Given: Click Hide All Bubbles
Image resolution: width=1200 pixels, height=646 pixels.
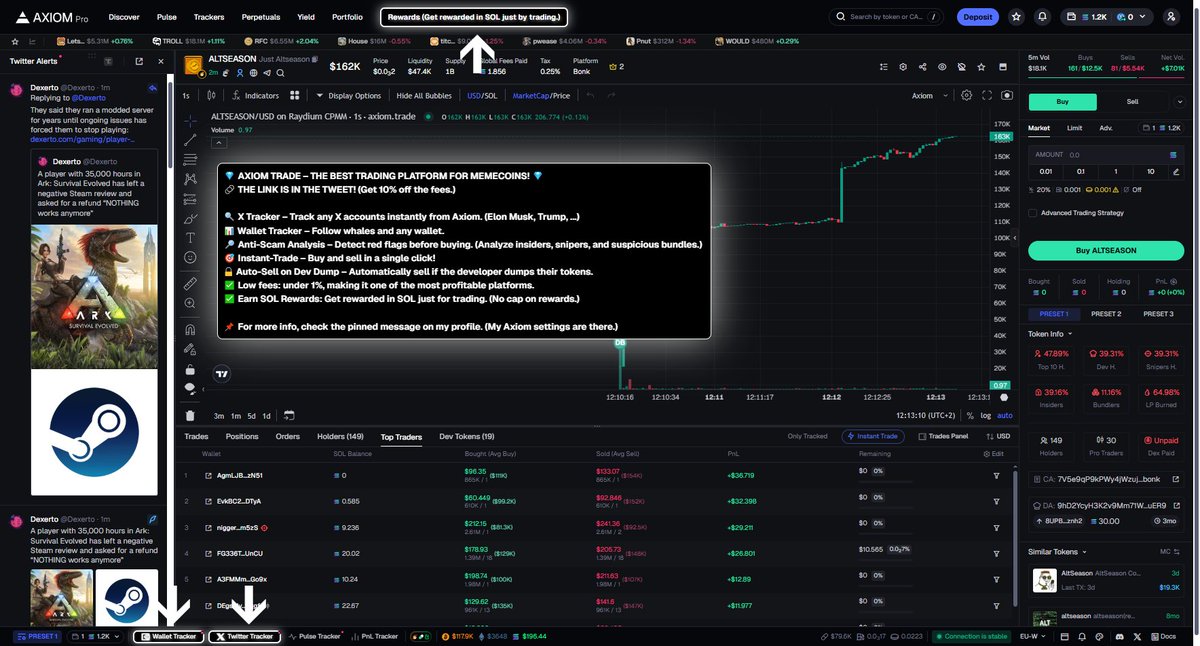Looking at the screenshot, I should [424, 96].
